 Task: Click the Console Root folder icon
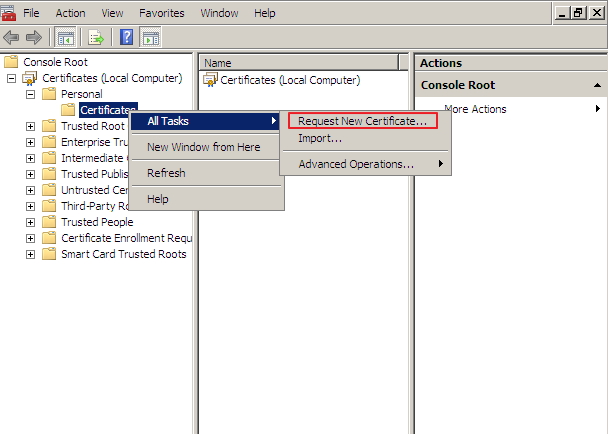click(12, 62)
